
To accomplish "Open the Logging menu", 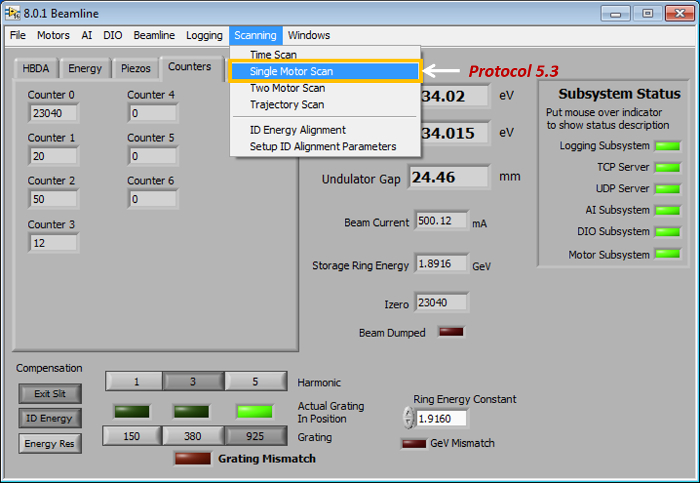I will pos(204,35).
